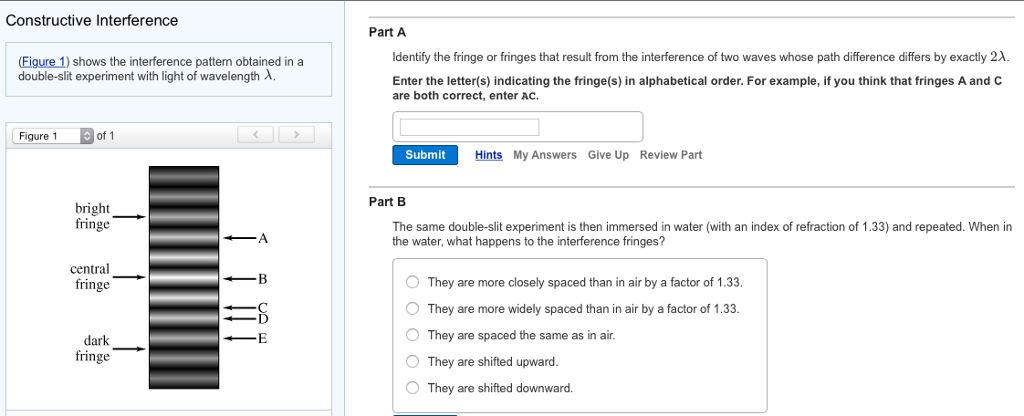Click fringe label B in the figure

point(263,277)
